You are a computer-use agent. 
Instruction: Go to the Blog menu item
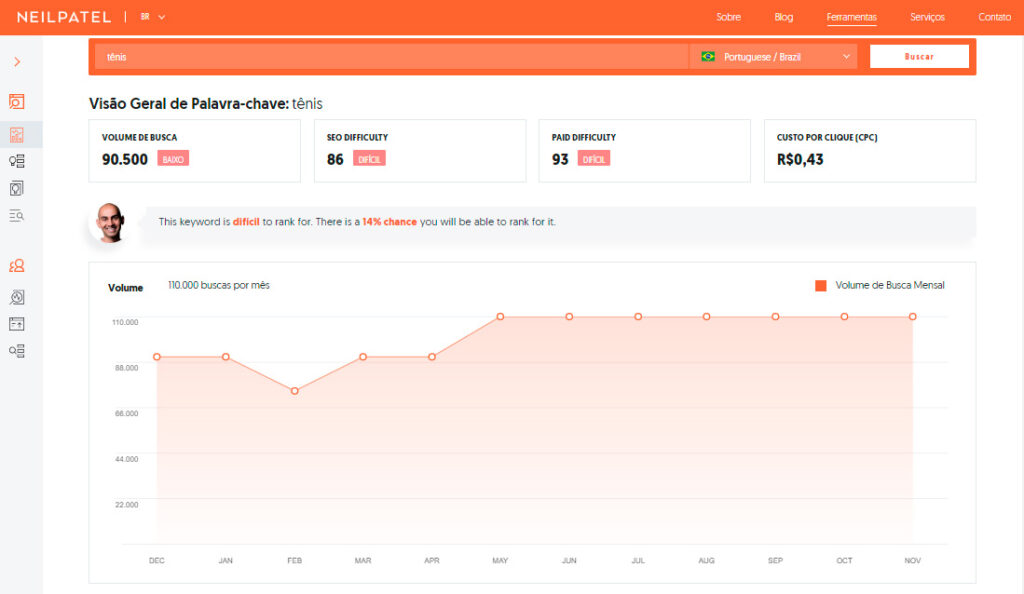784,17
